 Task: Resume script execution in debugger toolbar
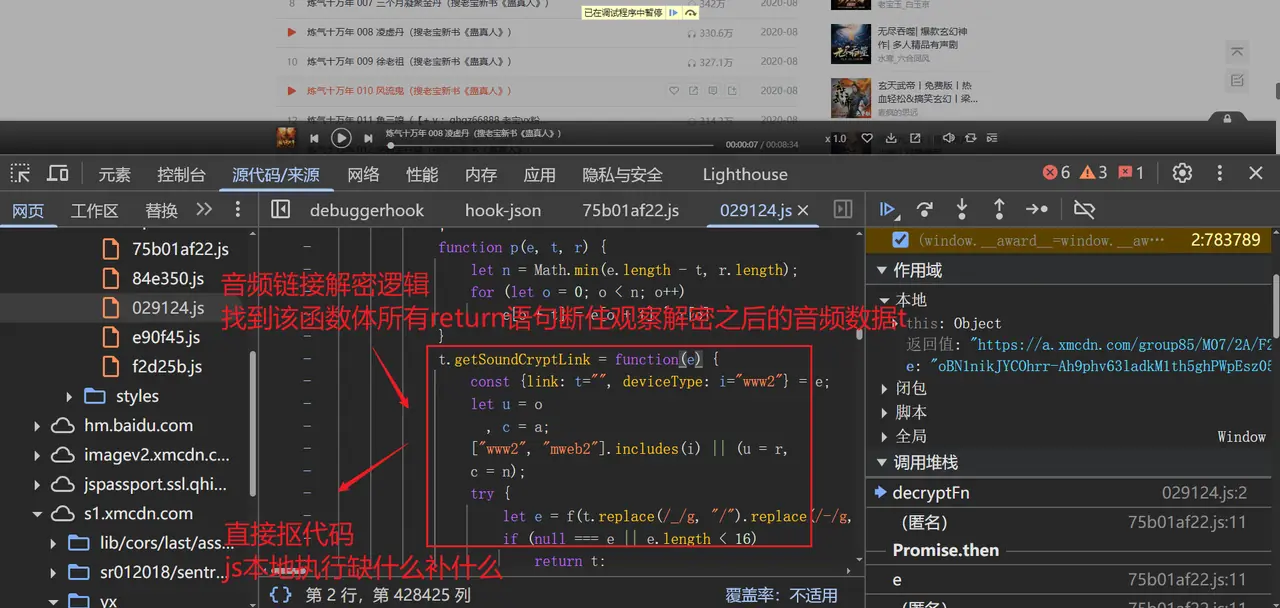click(x=887, y=209)
